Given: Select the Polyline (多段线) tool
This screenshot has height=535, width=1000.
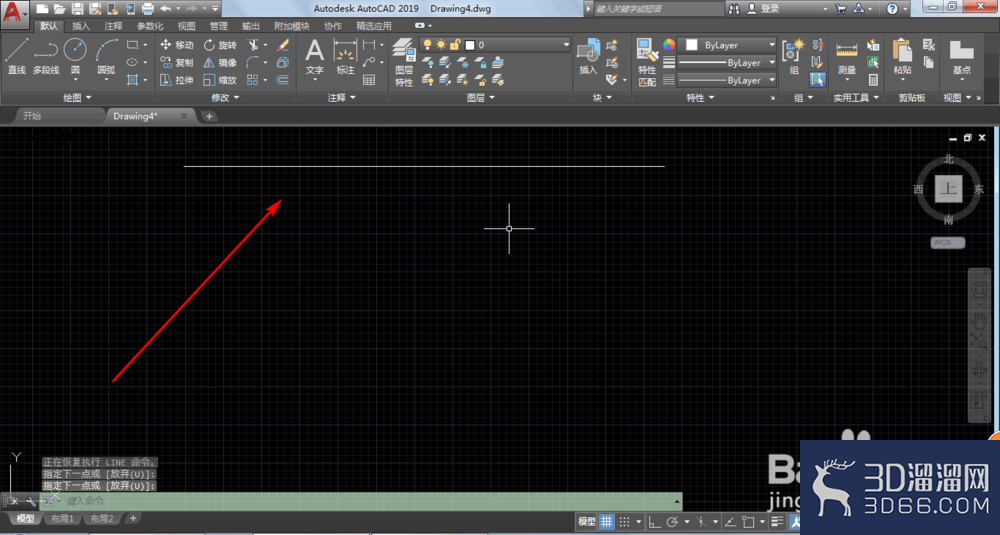Looking at the screenshot, I should [x=46, y=56].
